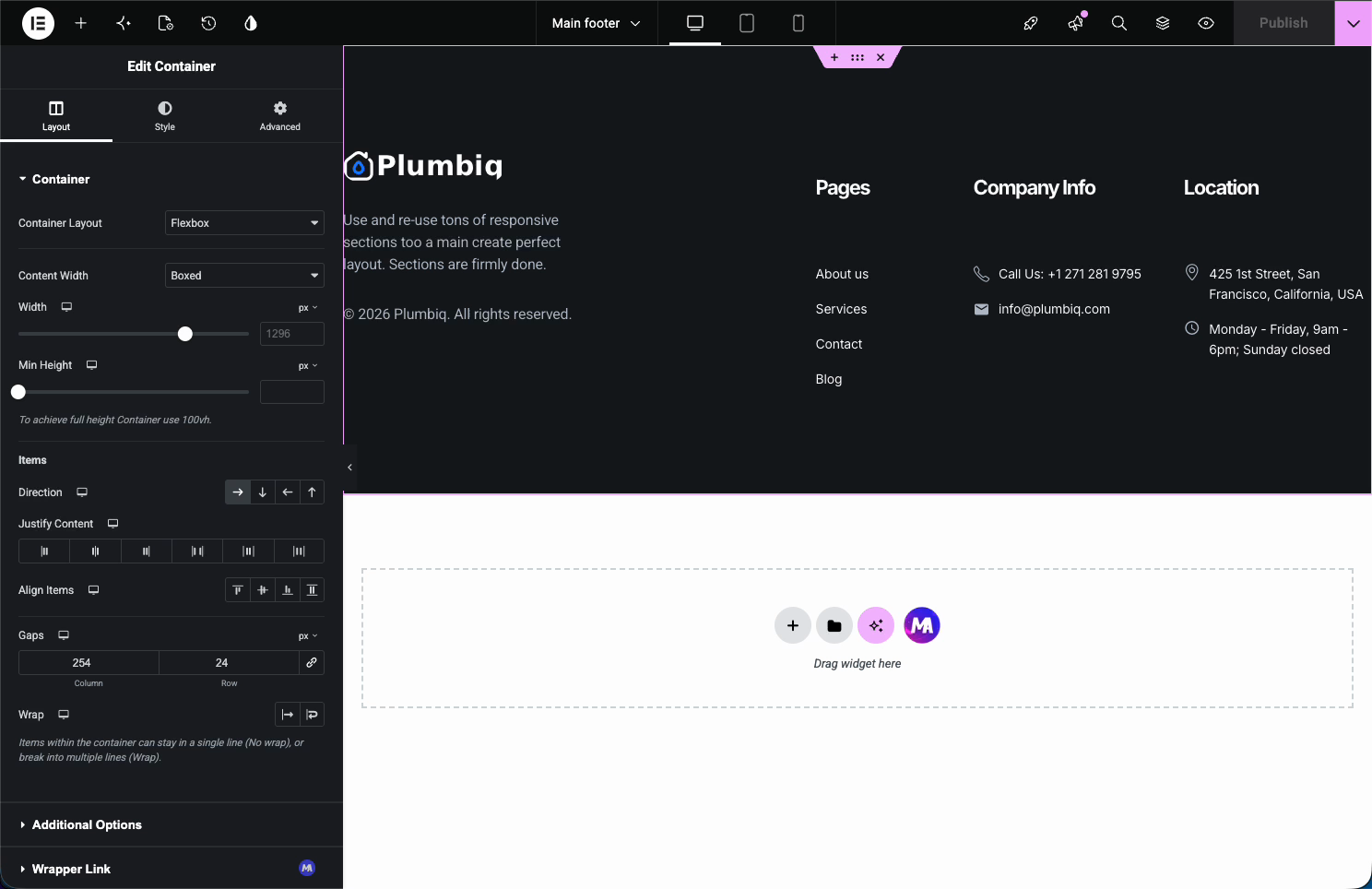Open the Structure layers icon
Screen dimensions: 1372x889
point(1163,23)
